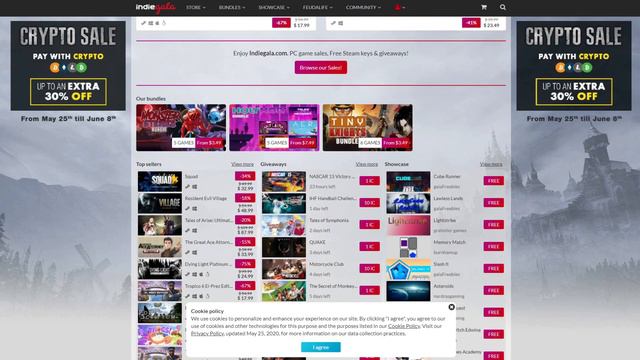Open the right Crypto Sale banner
Screen dimensions: 640x360
pyautogui.click(x=573, y=66)
